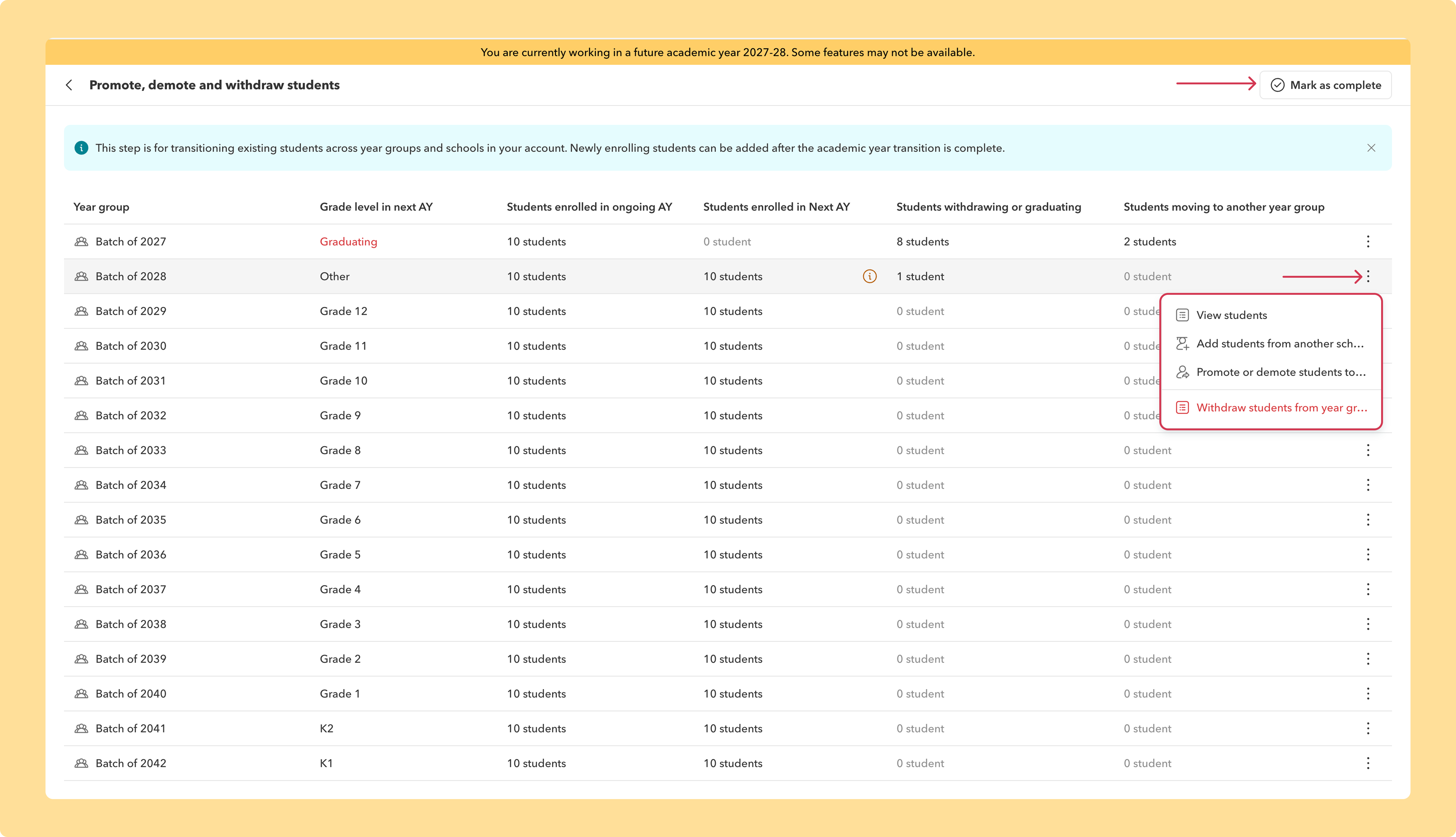Click the group icon beside Batch of 2027
Viewport: 1456px width, 837px height.
(82, 241)
